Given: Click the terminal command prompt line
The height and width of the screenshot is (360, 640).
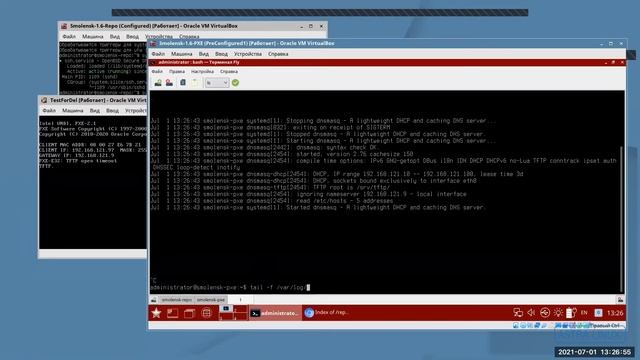Looking at the screenshot, I should click(x=230, y=287).
